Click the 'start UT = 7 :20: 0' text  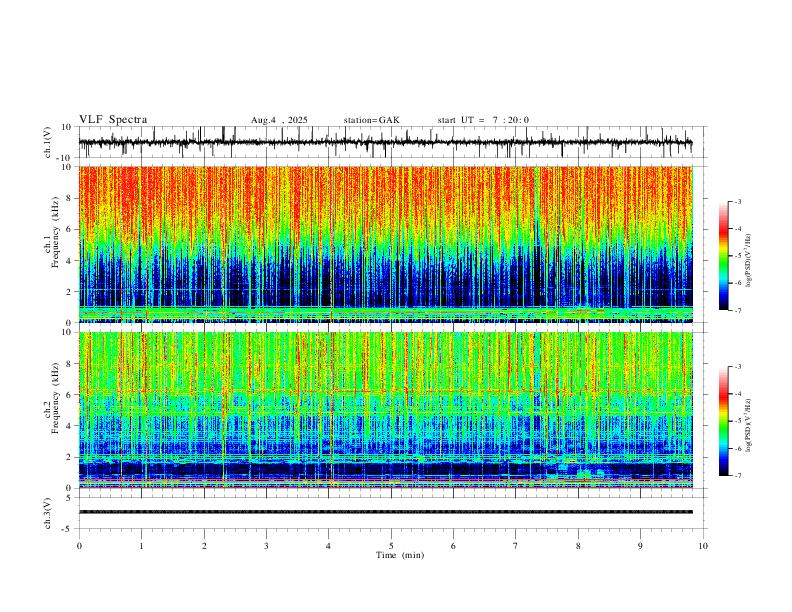click(483, 120)
